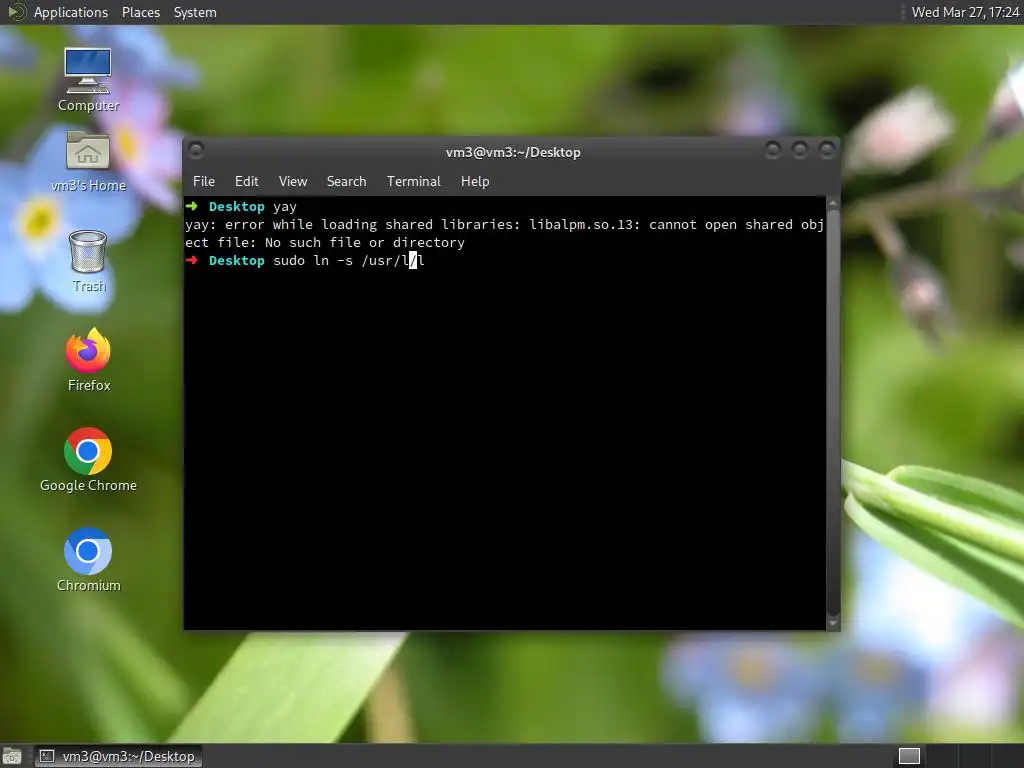The height and width of the screenshot is (768, 1024).
Task: Maximize the terminal window
Action: [800, 151]
